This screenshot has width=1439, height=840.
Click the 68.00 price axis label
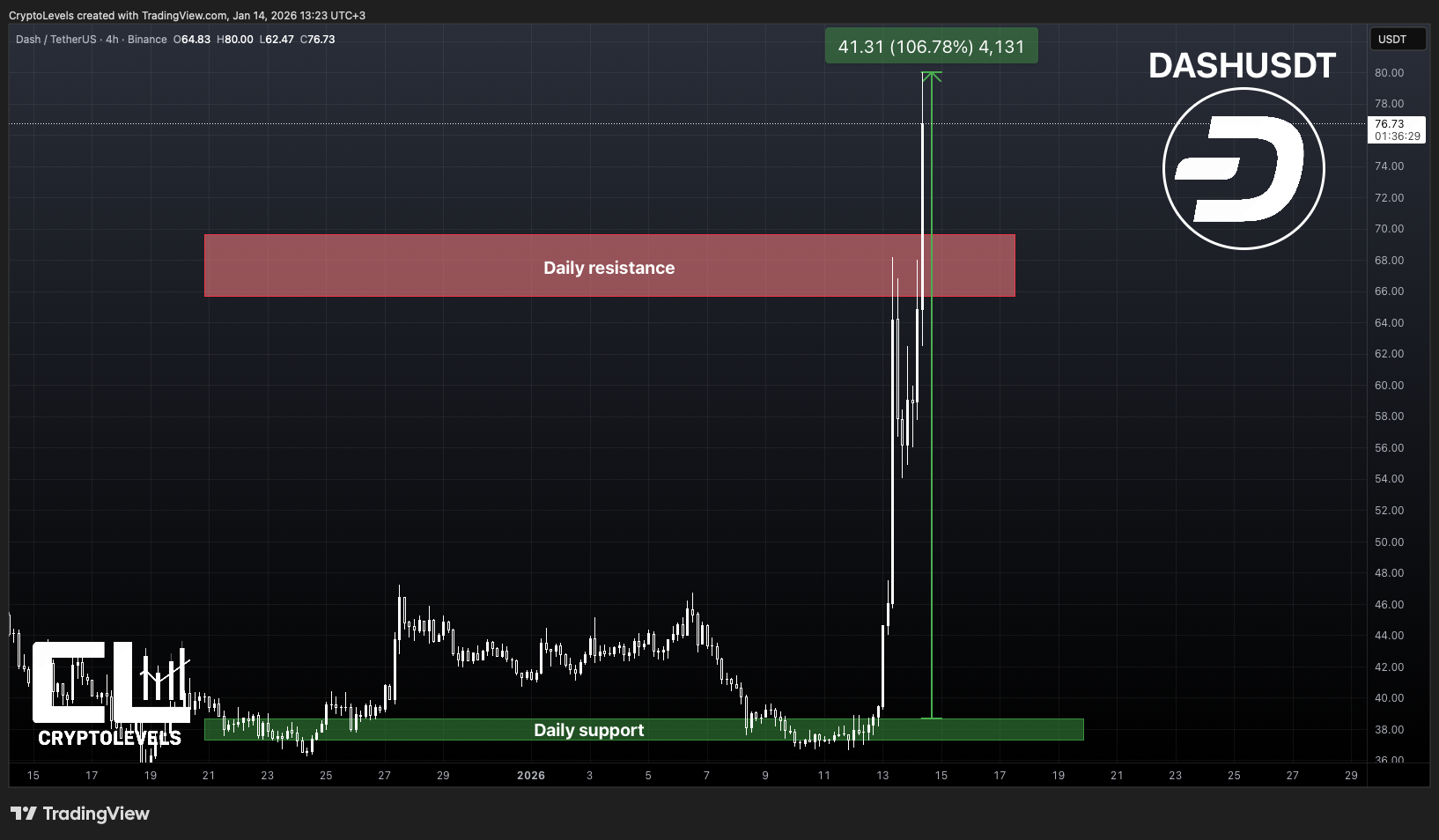coord(1389,261)
